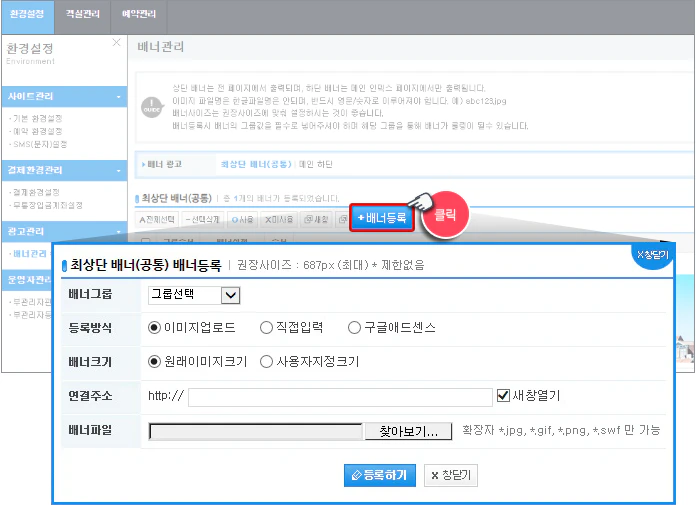This screenshot has height=505, width=696.
Task: Open 결제환경설정 in sidebar
Action: pyautogui.click(x=36, y=192)
